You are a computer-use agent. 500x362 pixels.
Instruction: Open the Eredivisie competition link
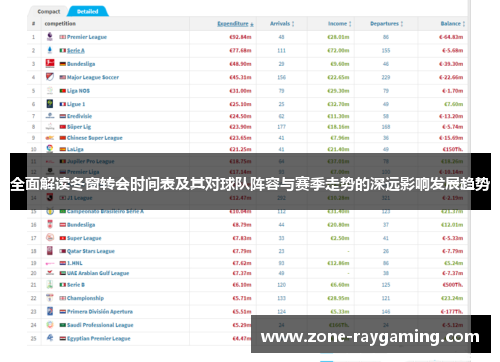[79, 116]
